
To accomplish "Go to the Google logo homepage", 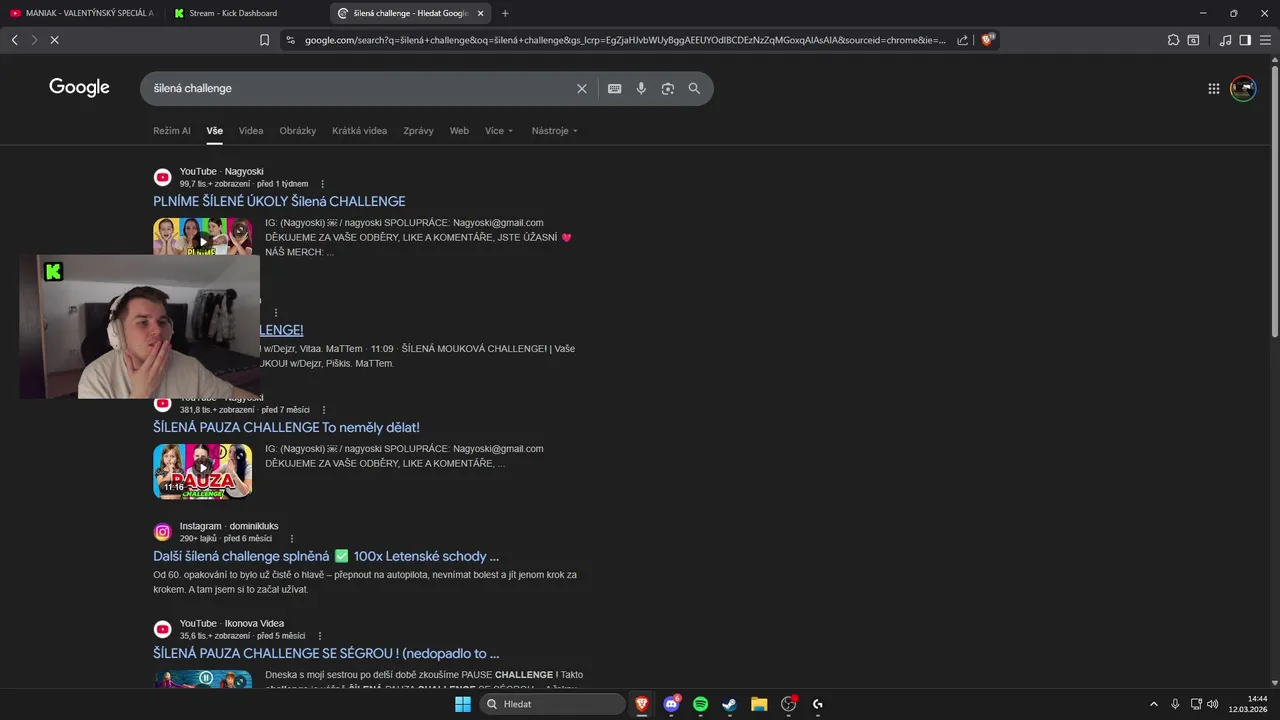I will (x=79, y=88).
